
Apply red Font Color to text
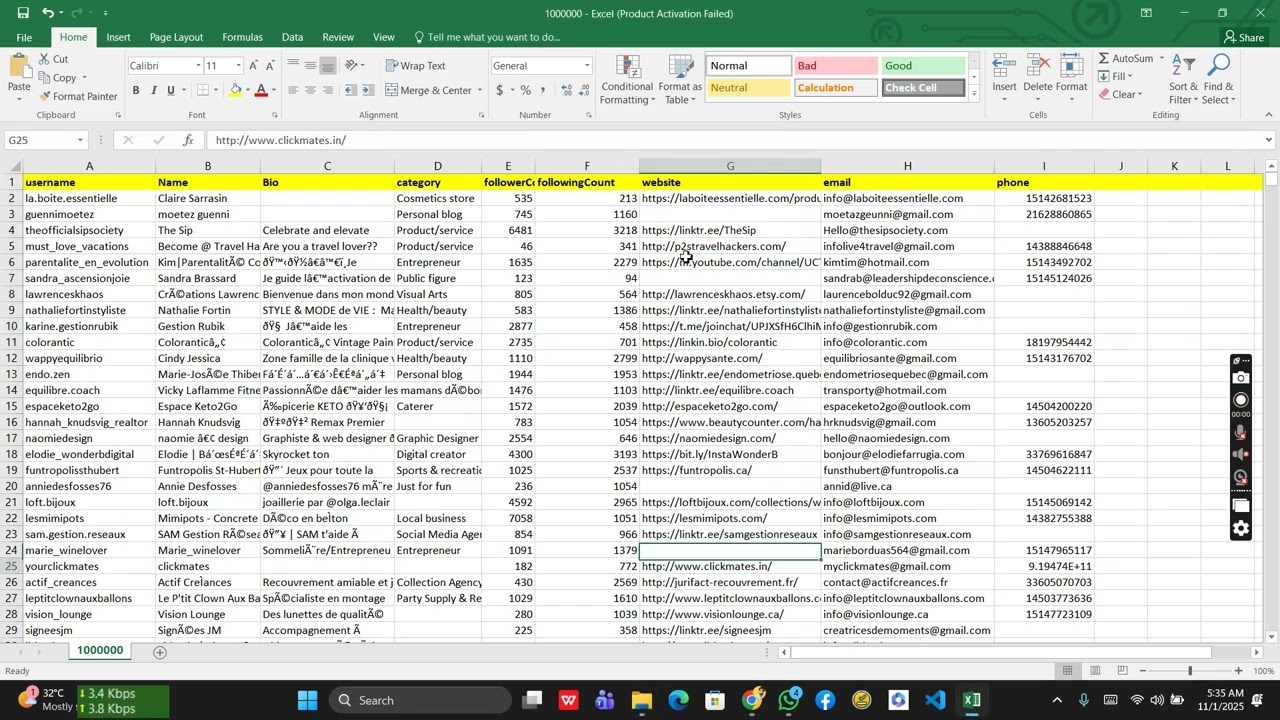pos(261,90)
